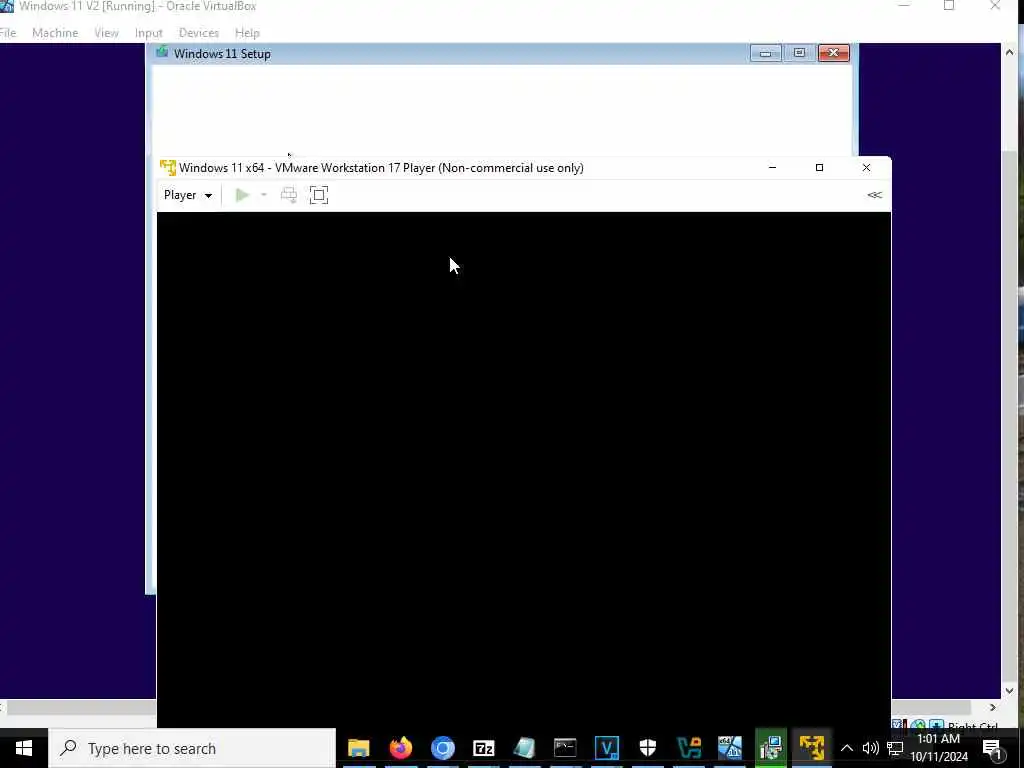The height and width of the screenshot is (768, 1024).
Task: Open the VirtualBox Machine menu
Action: 55,33
